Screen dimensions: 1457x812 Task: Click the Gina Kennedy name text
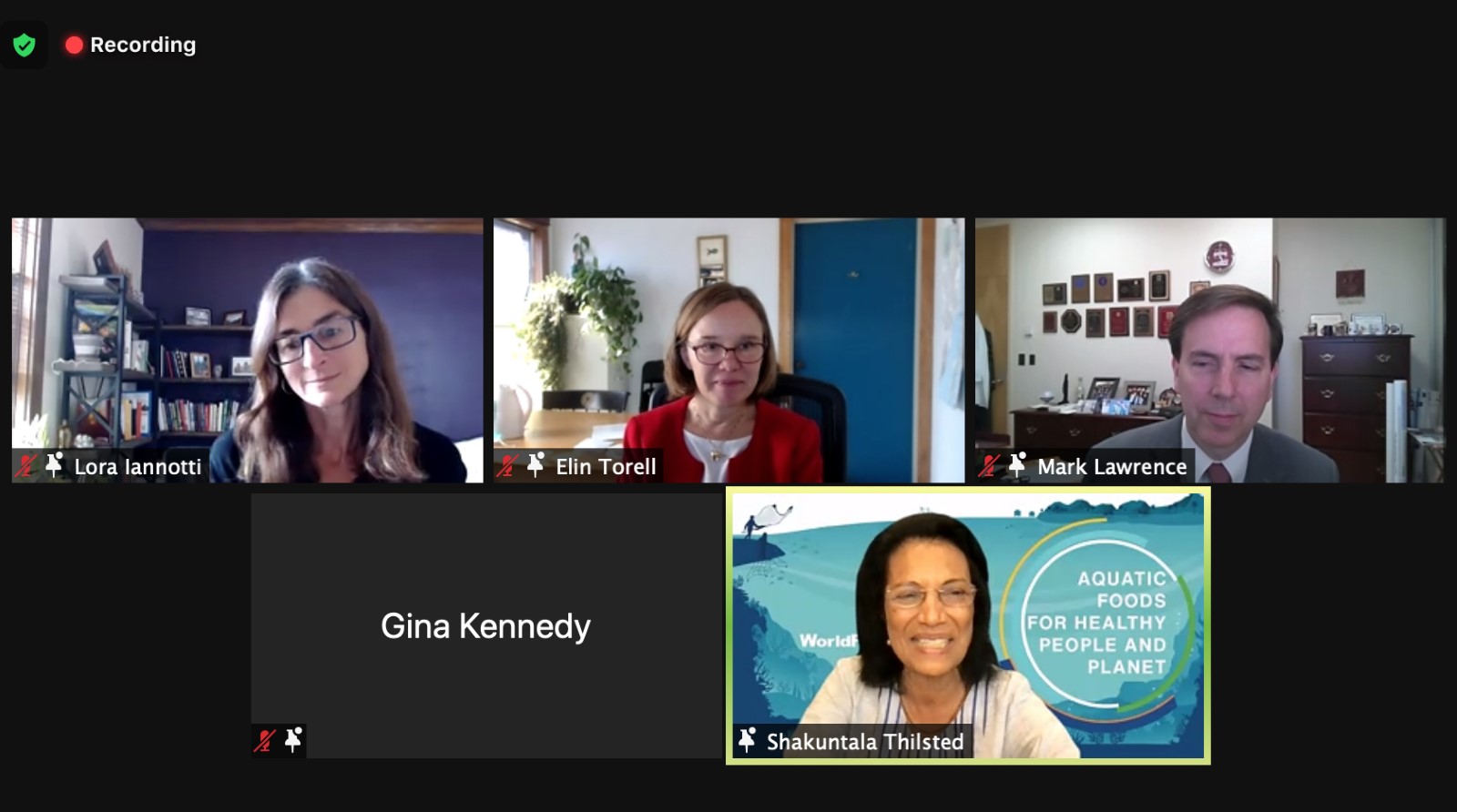tap(485, 626)
